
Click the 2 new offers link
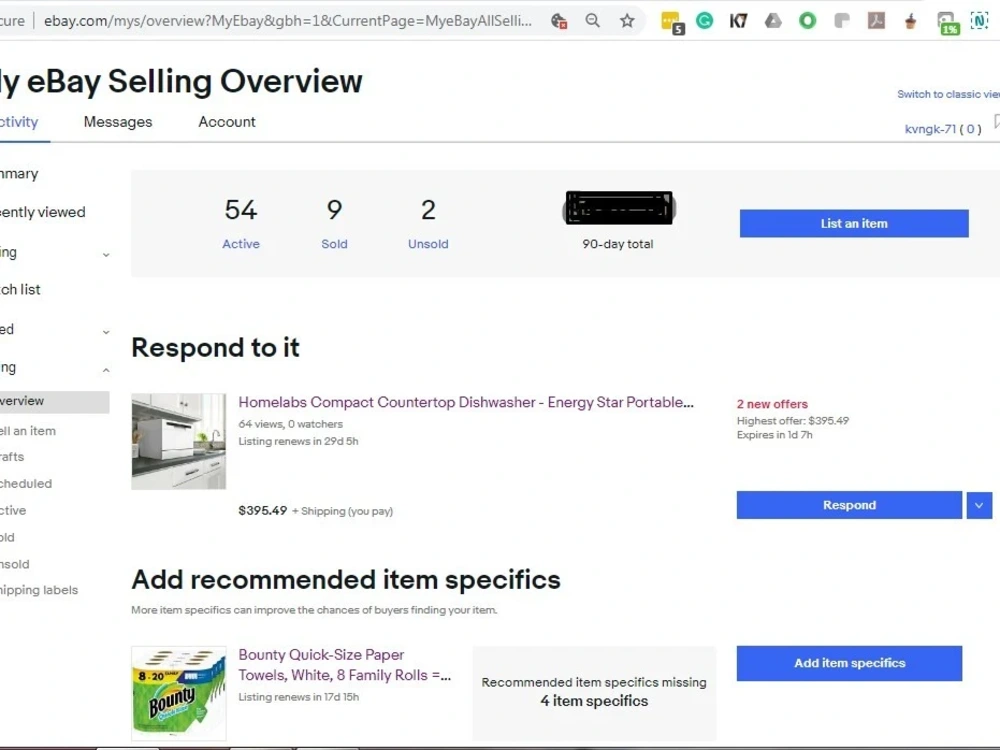(772, 404)
